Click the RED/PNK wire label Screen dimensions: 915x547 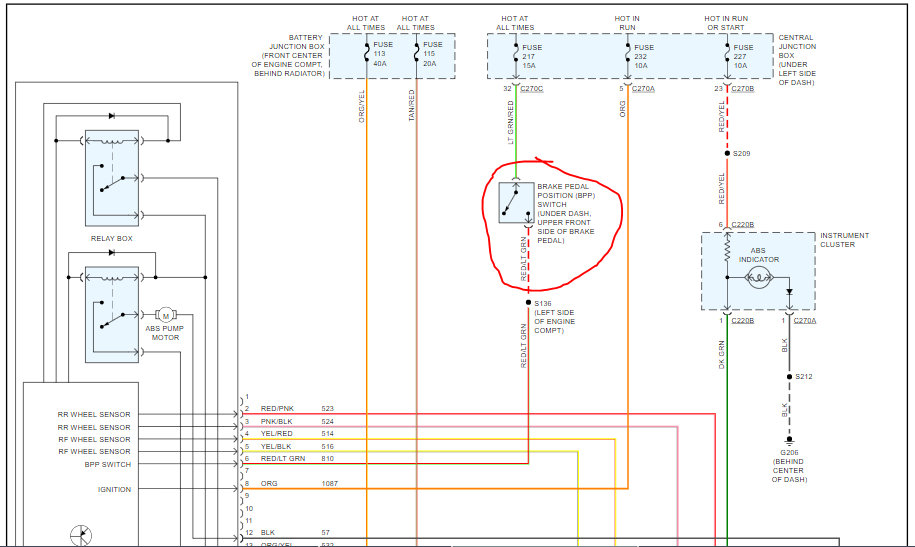click(277, 409)
